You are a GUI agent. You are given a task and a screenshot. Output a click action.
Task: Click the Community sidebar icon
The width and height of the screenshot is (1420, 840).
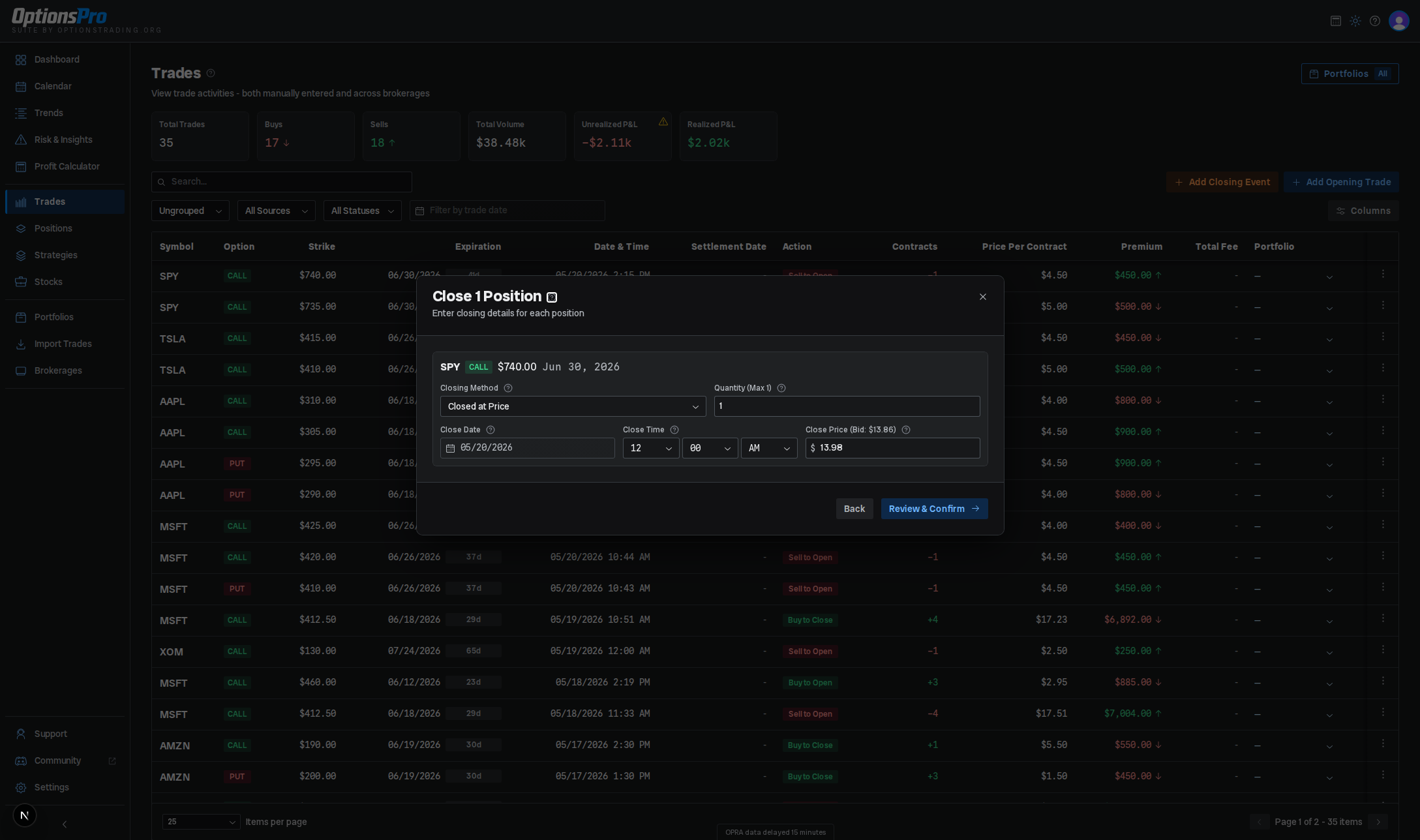[21, 760]
